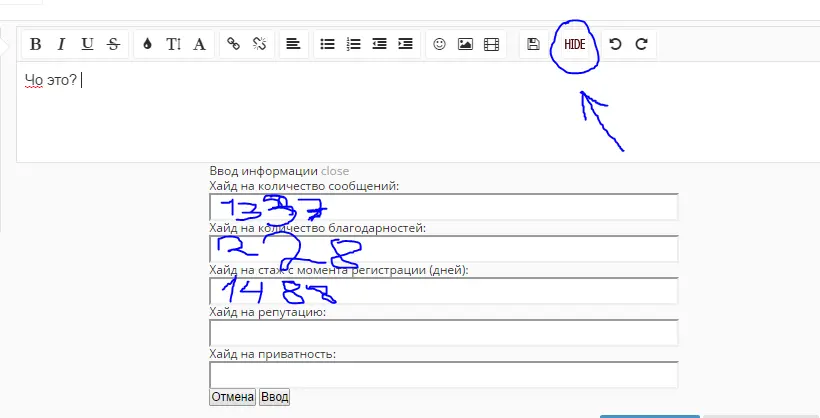Toggle underline formatting
This screenshot has width=820, height=418.
pos(87,44)
